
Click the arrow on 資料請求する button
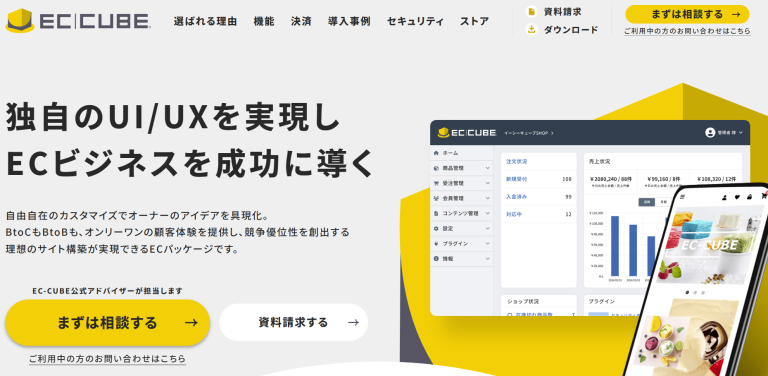coord(353,322)
